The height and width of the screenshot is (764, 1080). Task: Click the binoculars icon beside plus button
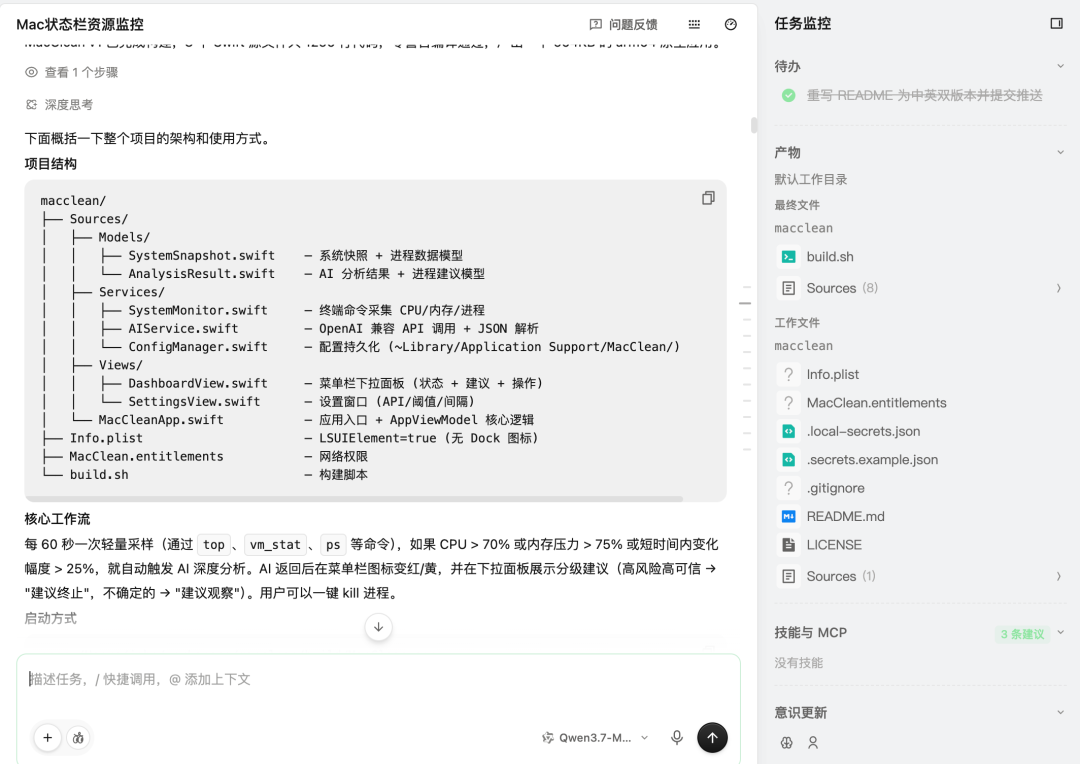coord(79,738)
